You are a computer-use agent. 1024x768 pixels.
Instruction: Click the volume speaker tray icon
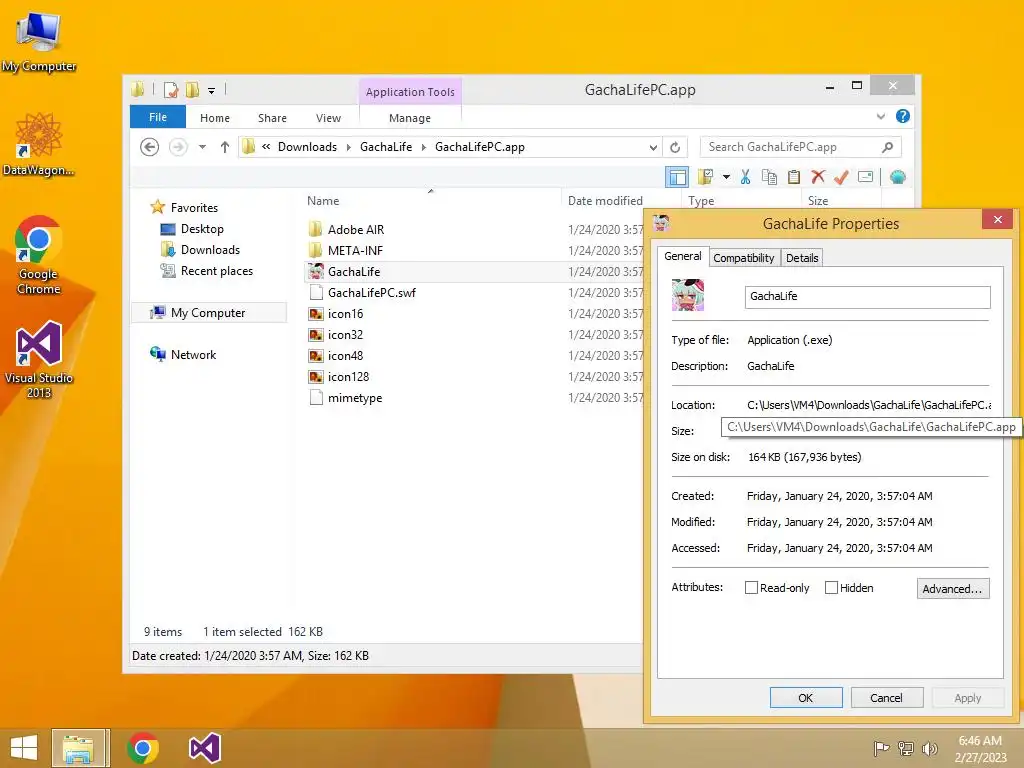[x=929, y=748]
